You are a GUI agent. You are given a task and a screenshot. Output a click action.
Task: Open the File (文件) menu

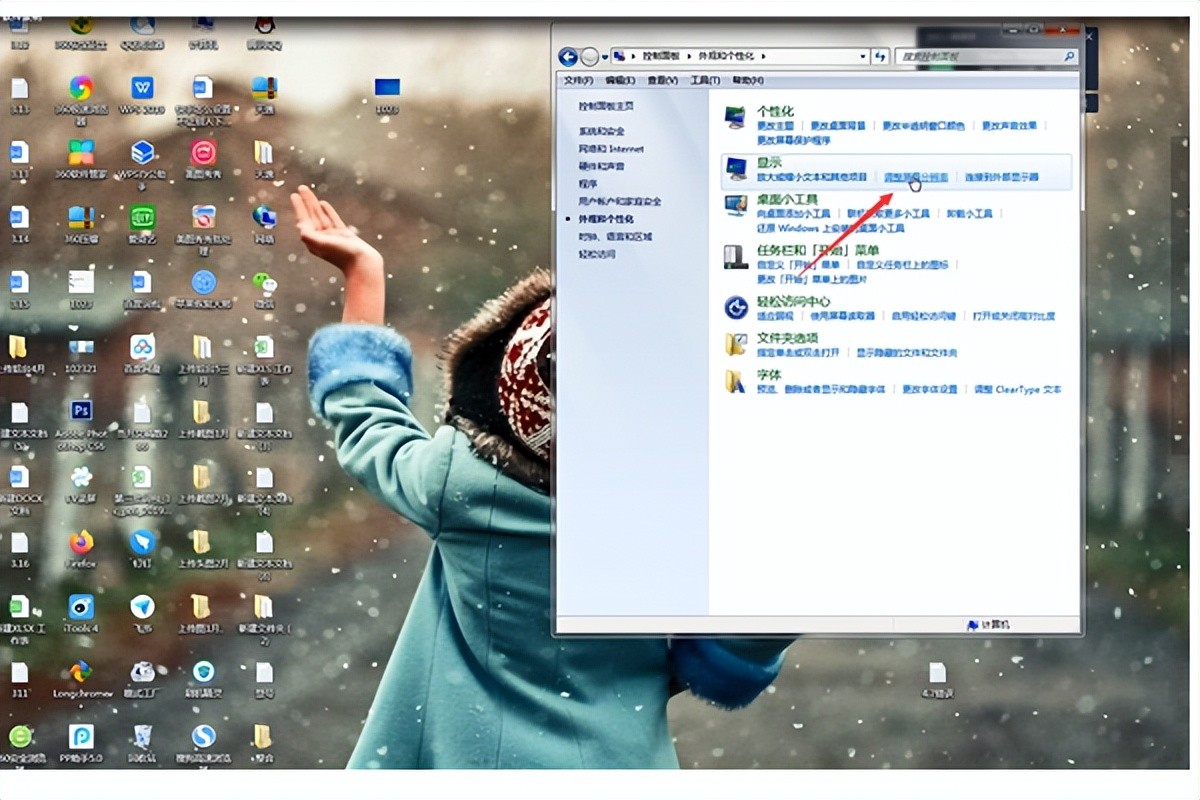tap(578, 81)
